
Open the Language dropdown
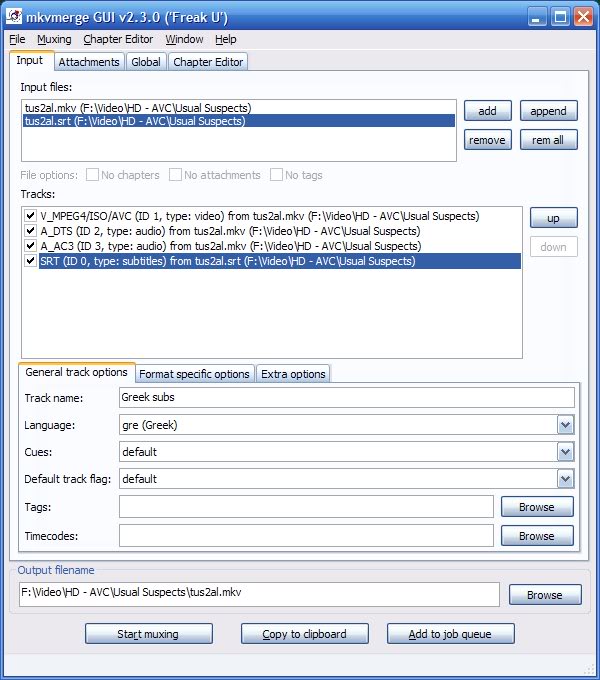point(566,425)
